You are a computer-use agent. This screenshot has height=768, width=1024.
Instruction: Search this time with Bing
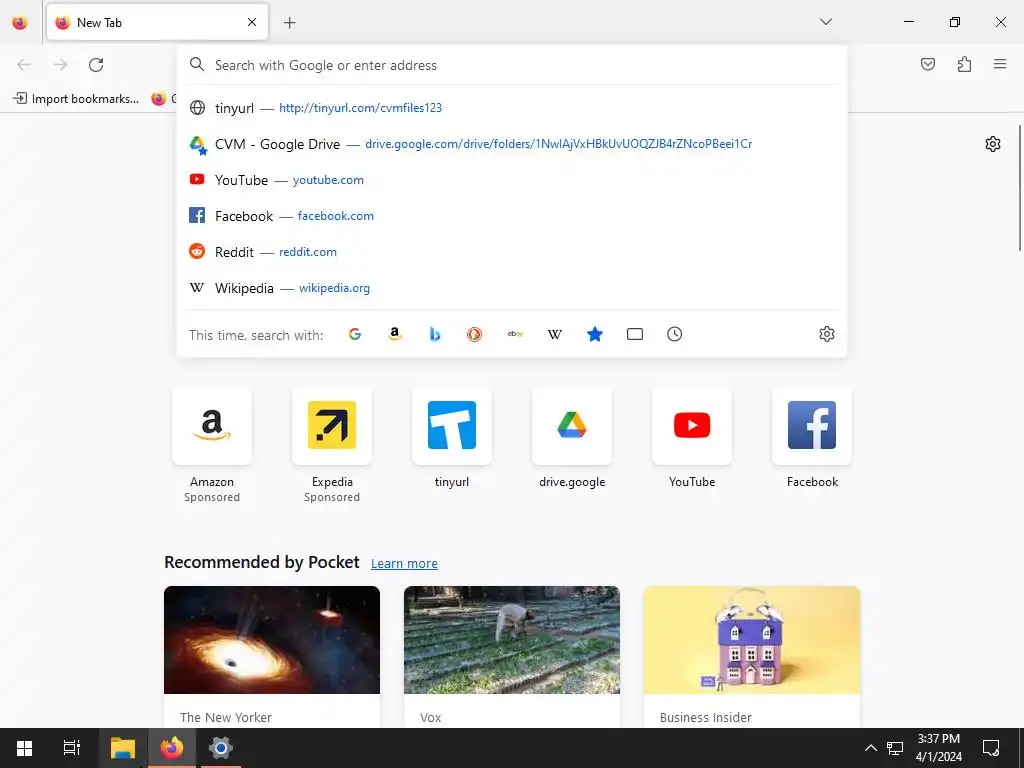pos(435,334)
